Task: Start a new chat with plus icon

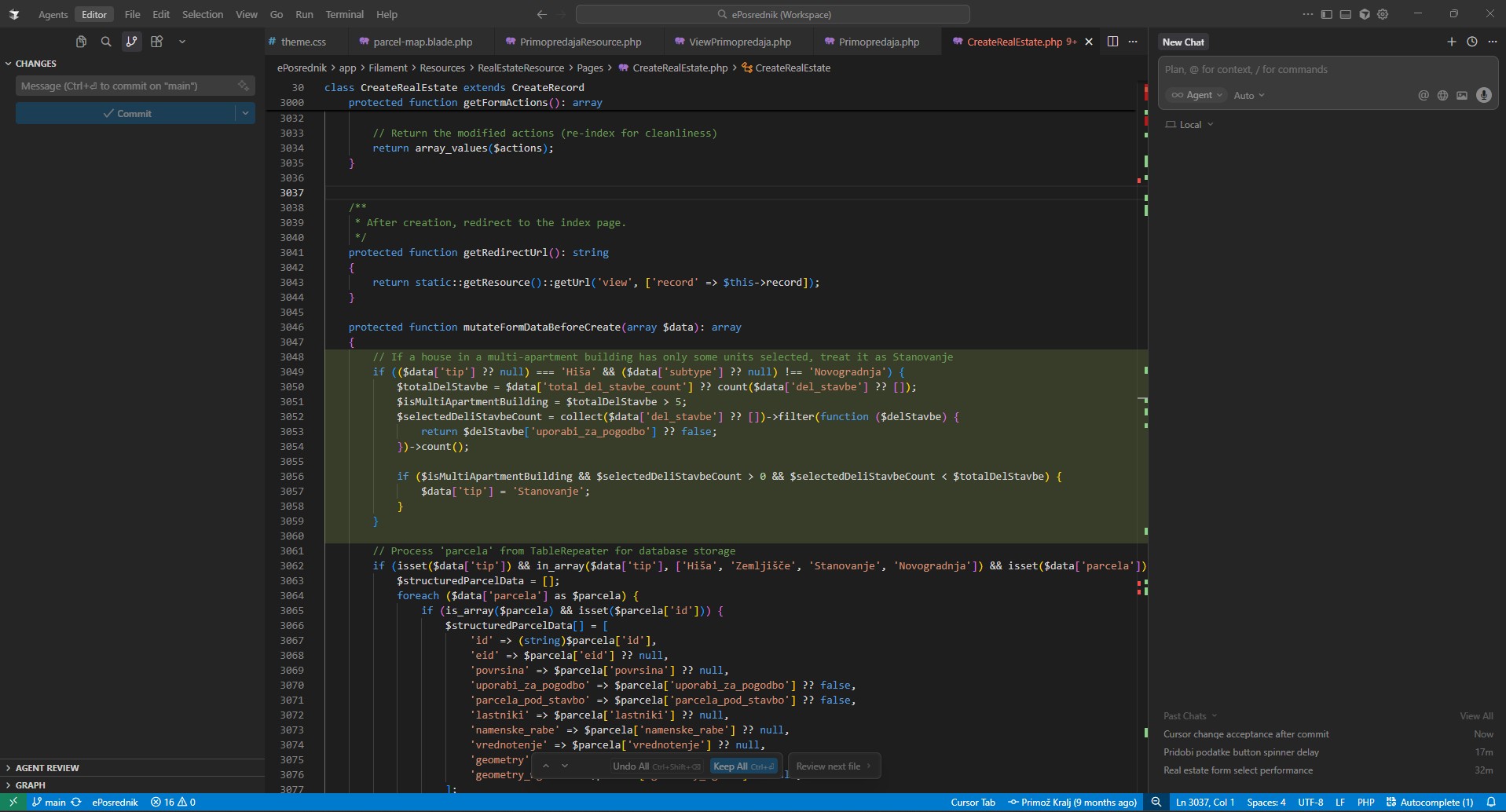Action: [1451, 42]
